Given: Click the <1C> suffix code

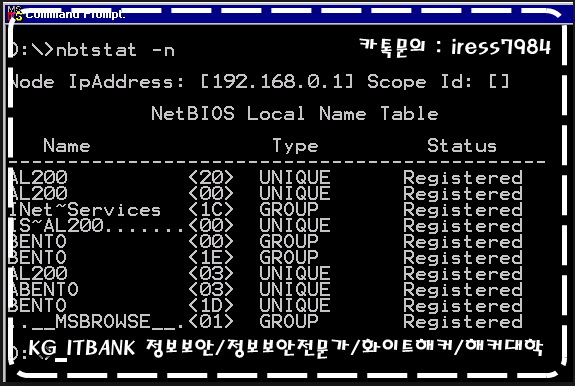Looking at the screenshot, I should tap(211, 210).
